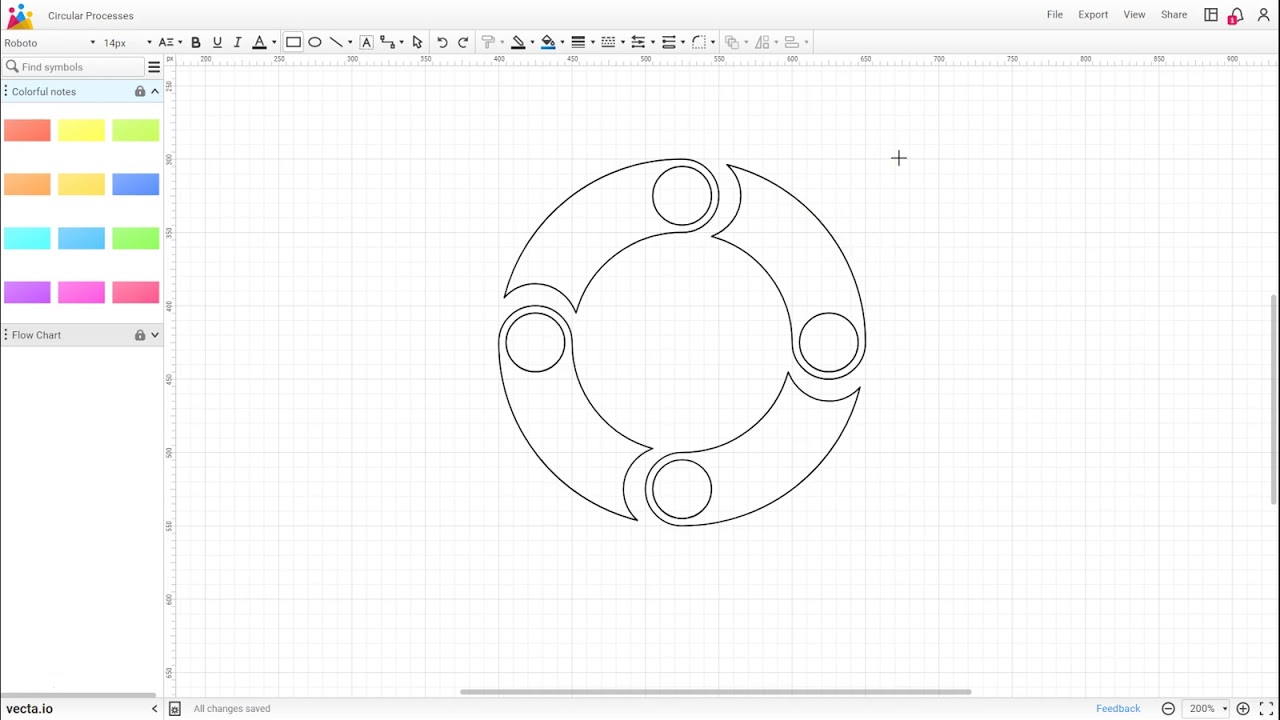Click the dashed line style icon
1280x720 pixels.
608,42
